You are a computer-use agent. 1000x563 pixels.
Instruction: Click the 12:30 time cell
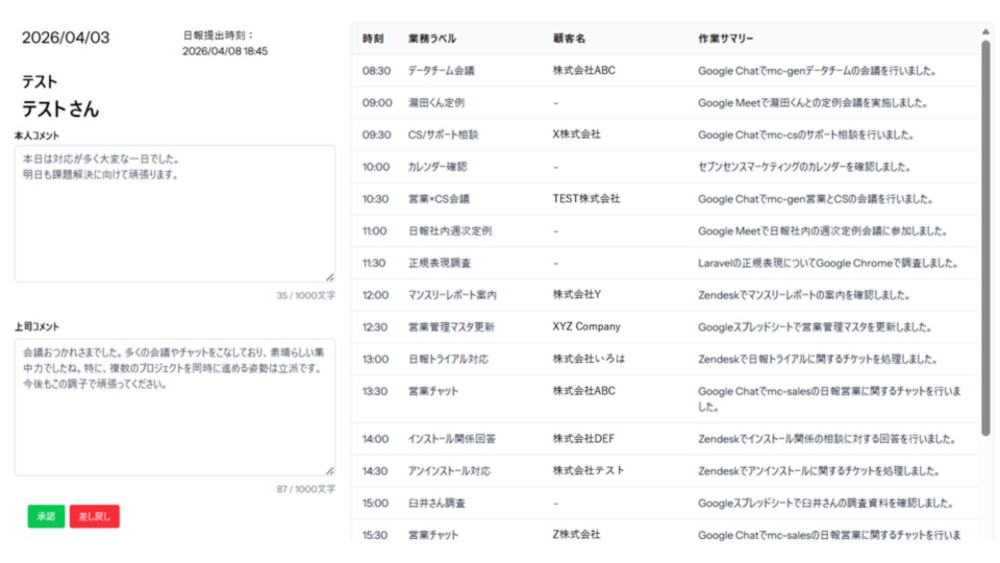pos(375,327)
